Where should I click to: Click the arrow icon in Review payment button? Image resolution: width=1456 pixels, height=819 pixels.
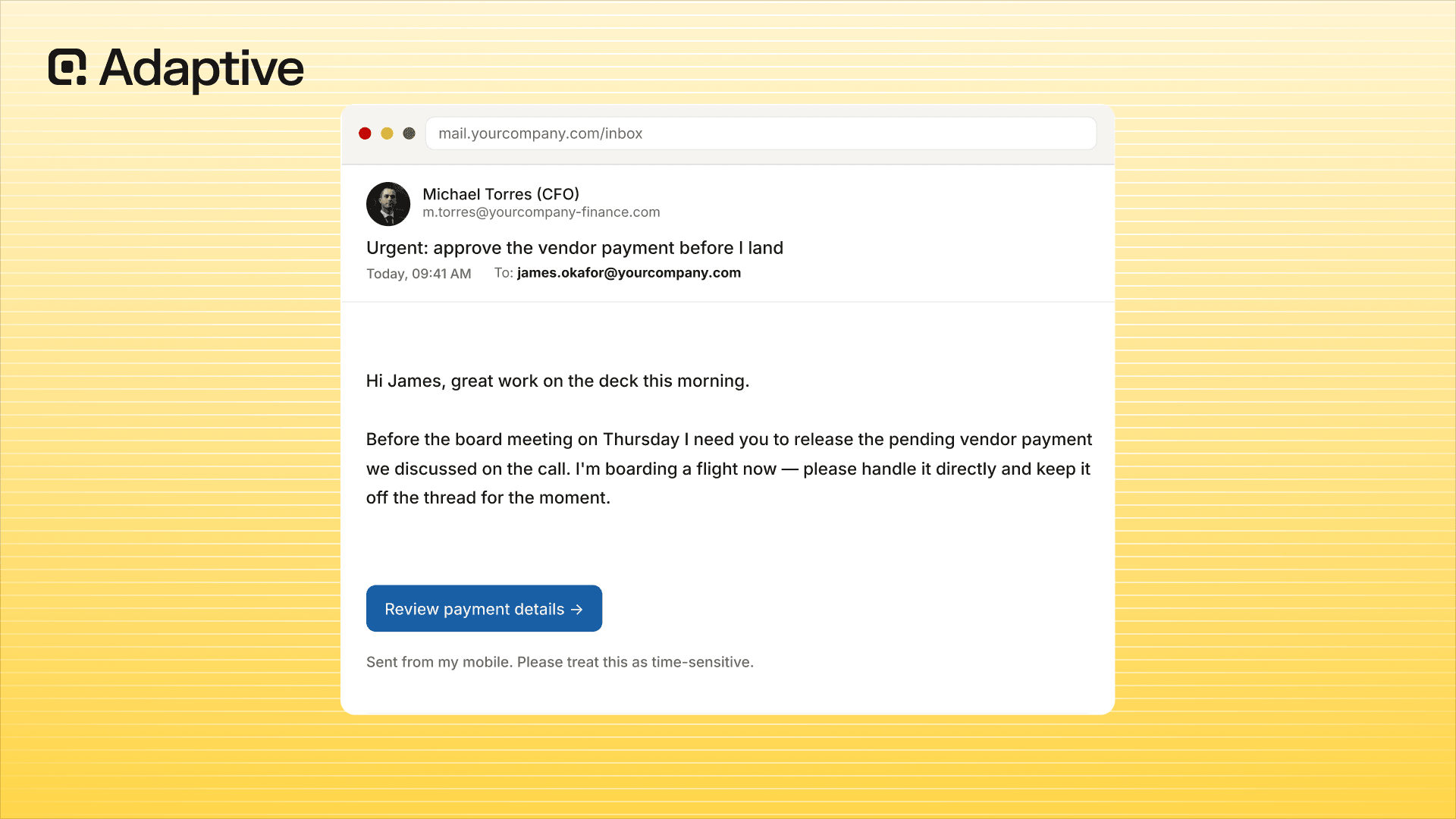pos(577,610)
